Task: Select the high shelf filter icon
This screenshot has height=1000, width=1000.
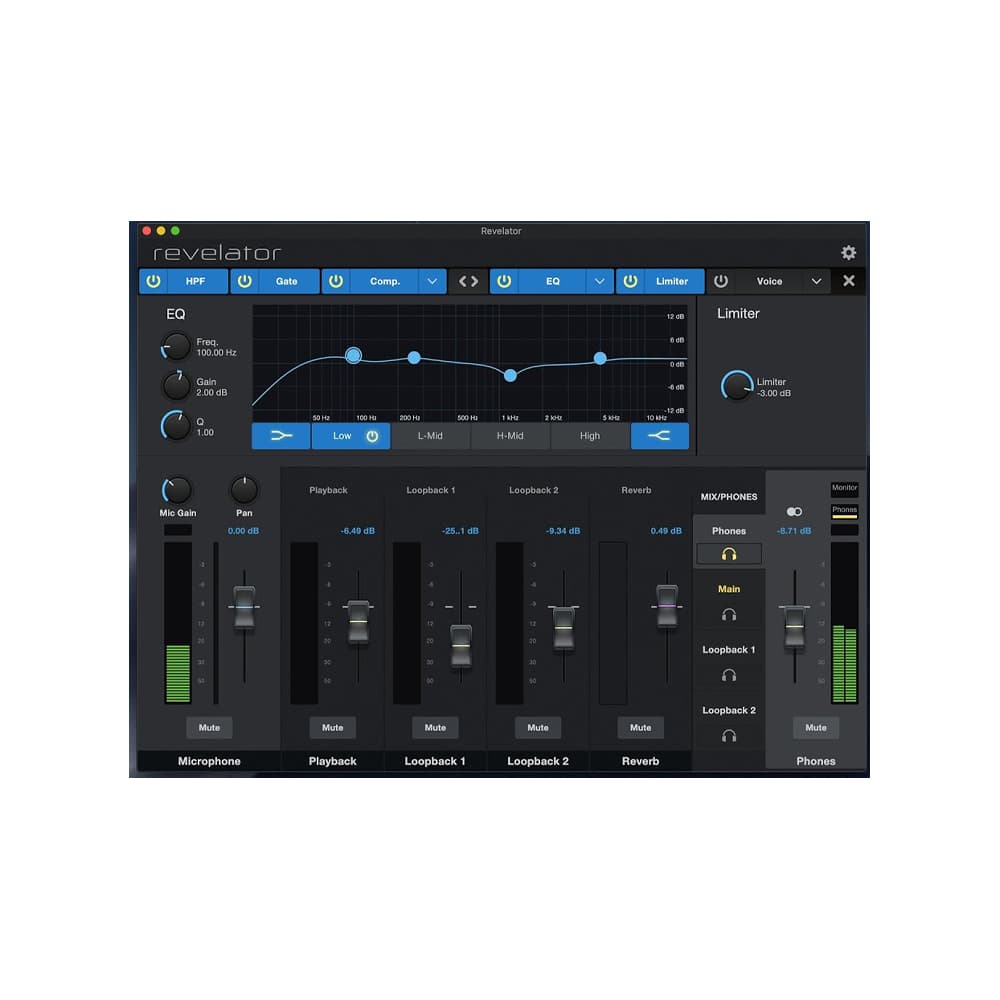Action: (x=659, y=436)
